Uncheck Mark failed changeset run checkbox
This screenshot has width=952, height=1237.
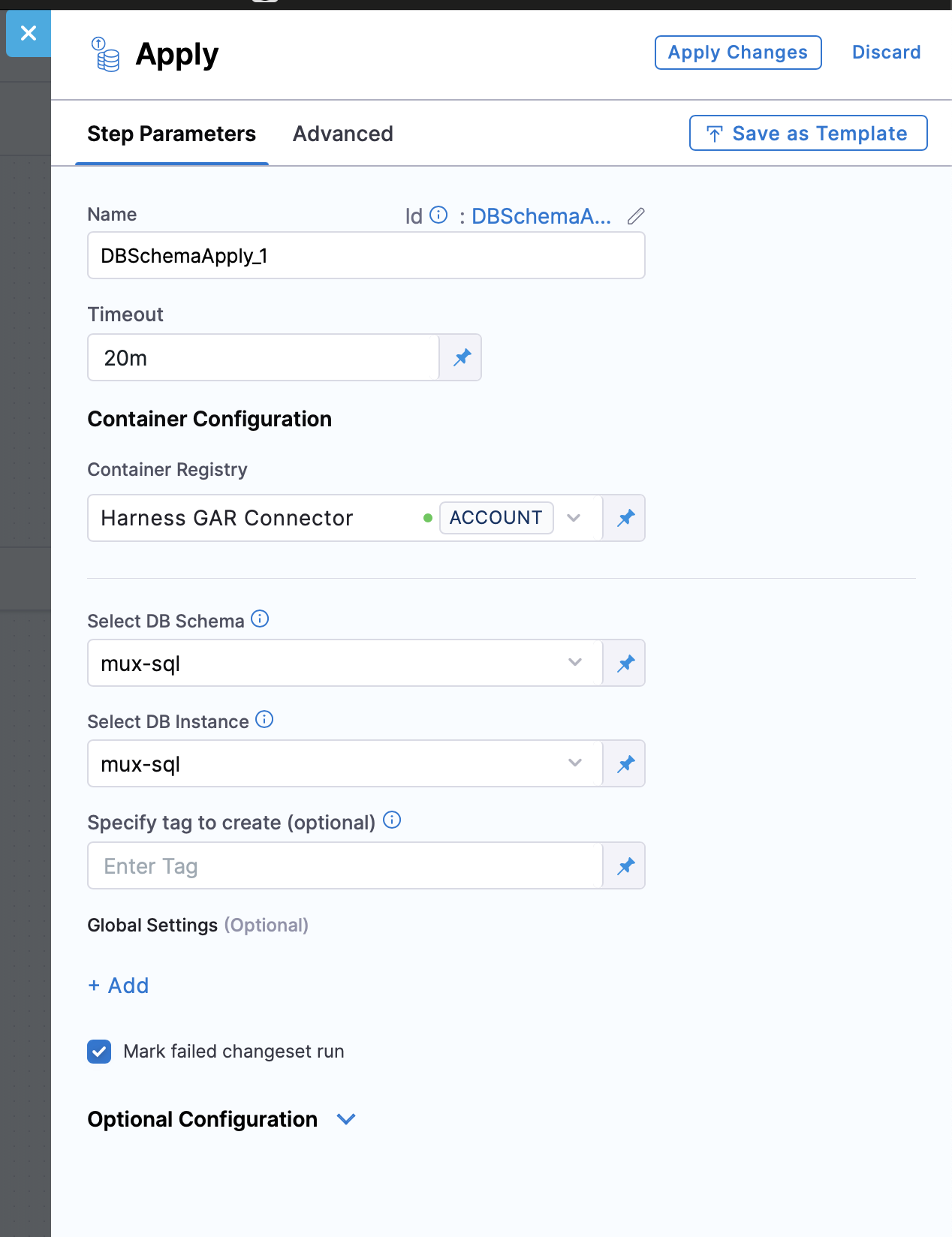(99, 1052)
